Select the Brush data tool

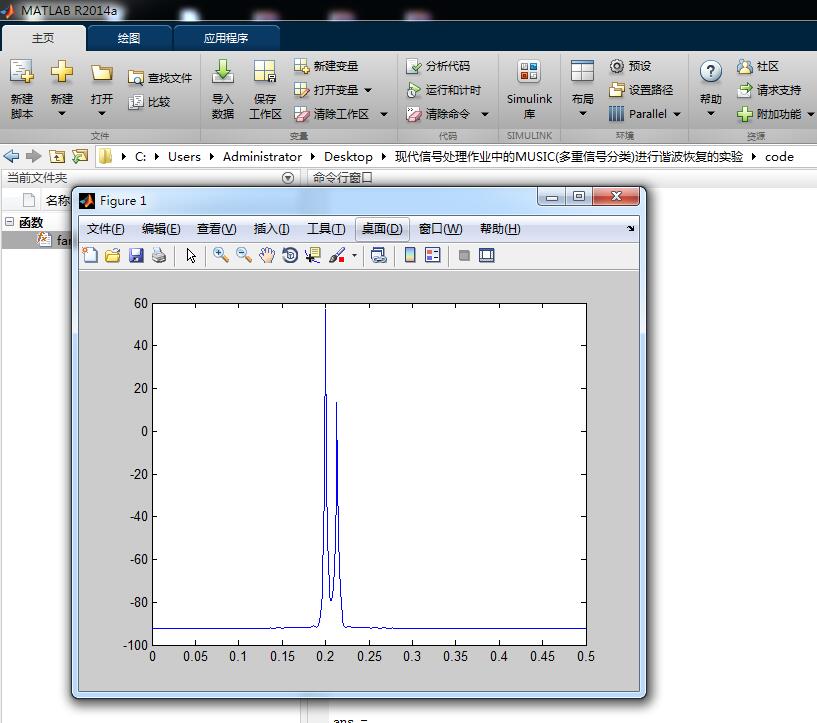(337, 255)
